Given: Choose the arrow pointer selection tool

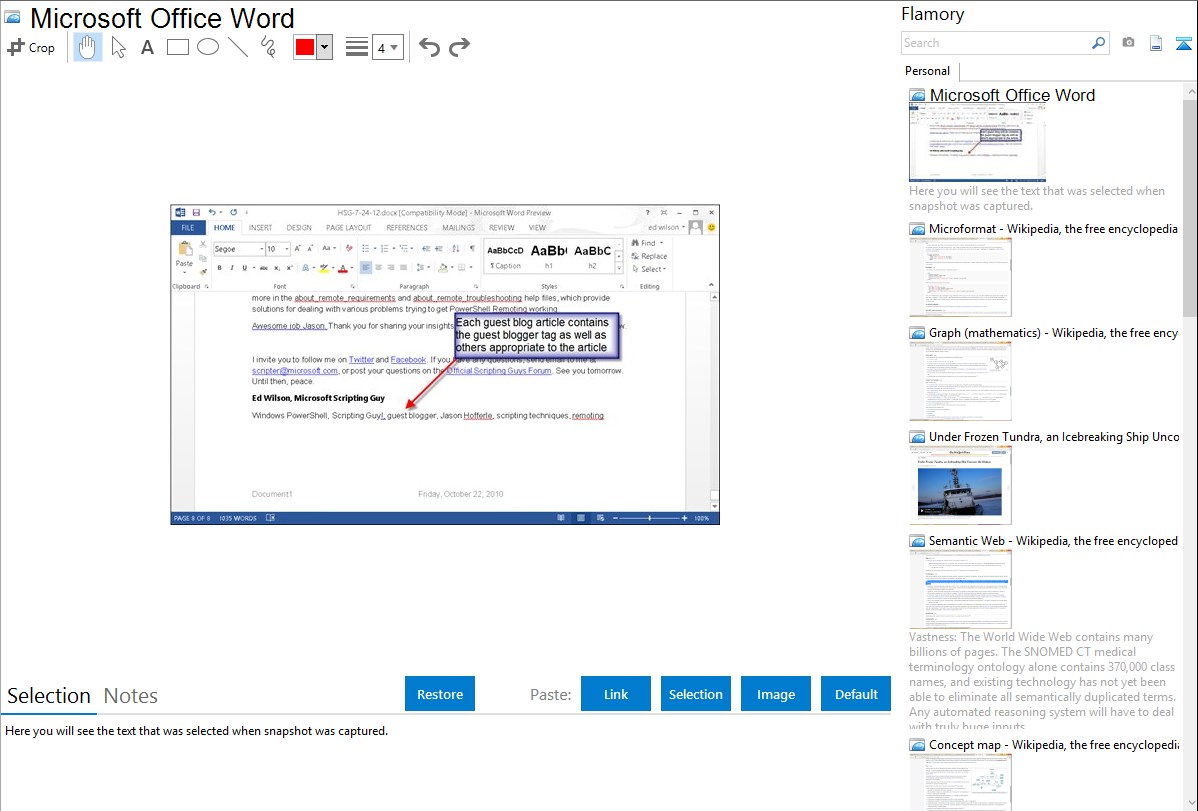Looking at the screenshot, I should click(x=118, y=47).
